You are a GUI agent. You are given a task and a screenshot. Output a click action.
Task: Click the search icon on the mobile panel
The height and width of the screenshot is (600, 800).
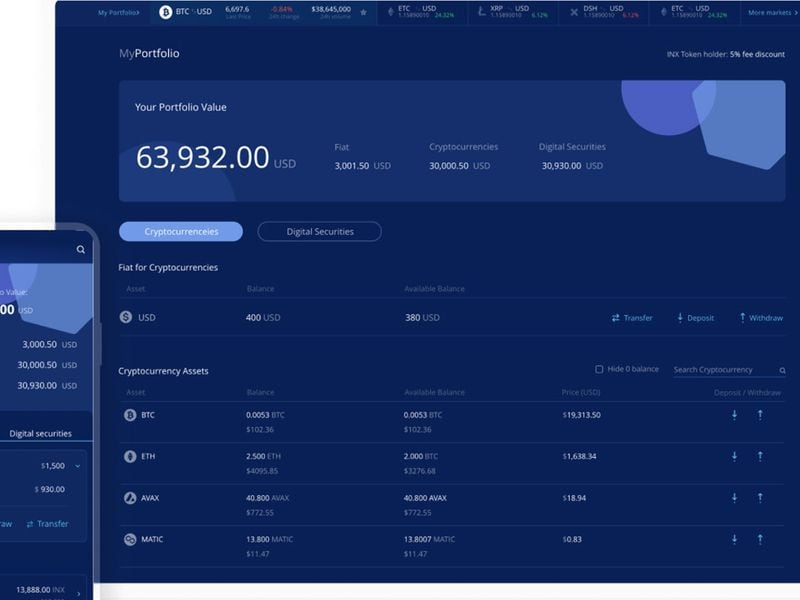81,250
